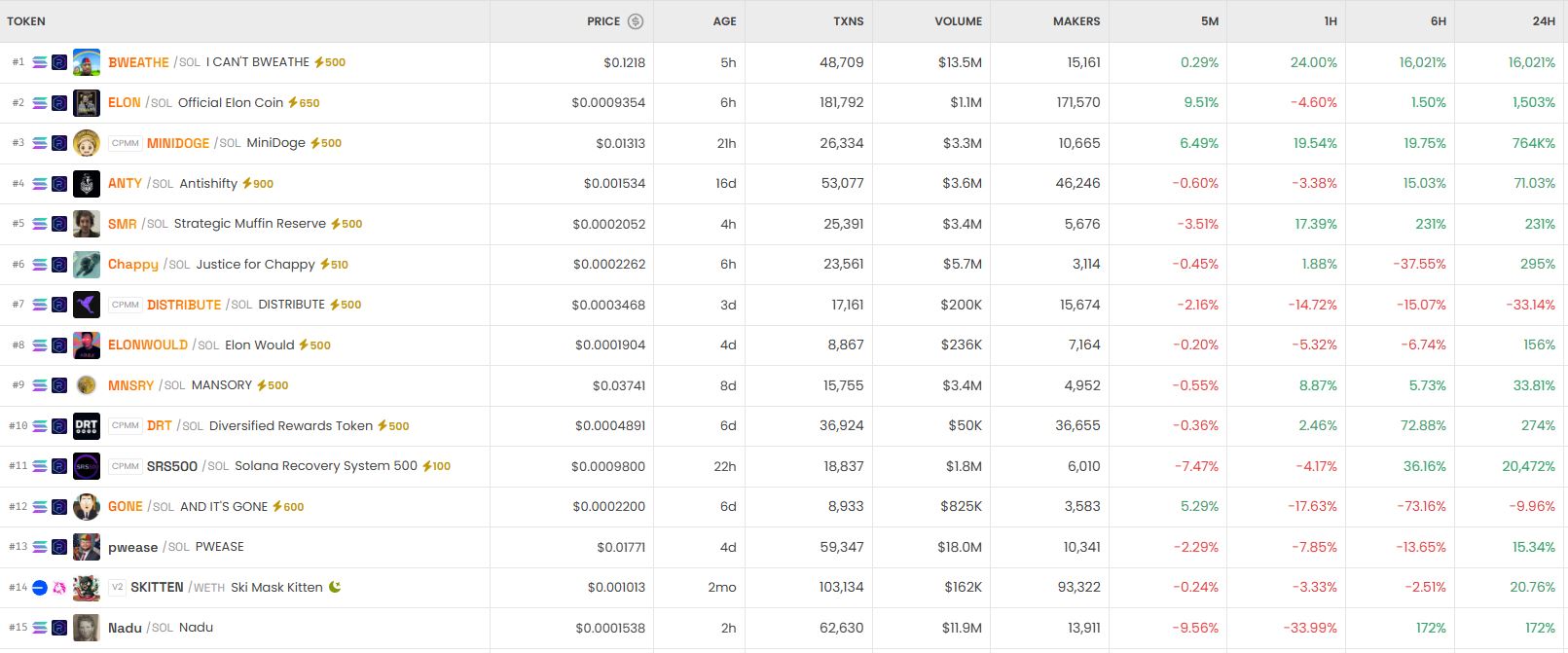Sort by the AGE column header

[724, 21]
